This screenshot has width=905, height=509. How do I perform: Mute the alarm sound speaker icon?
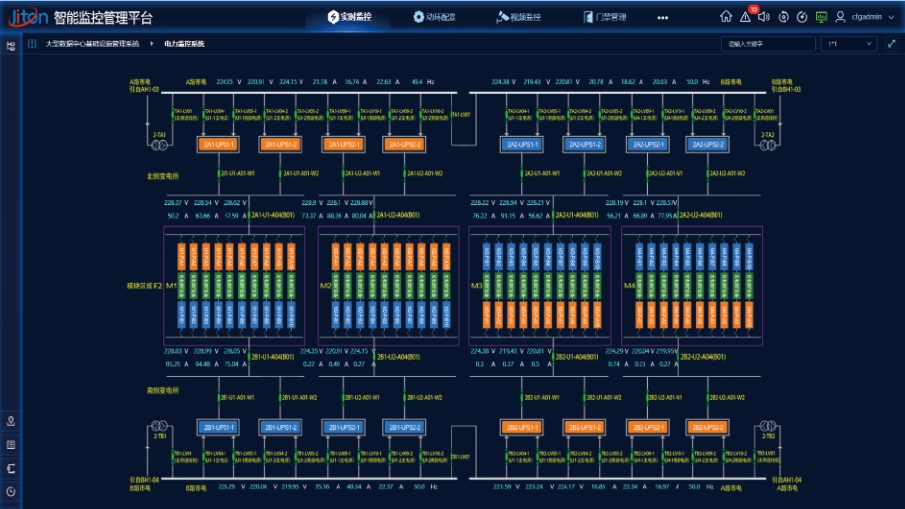click(763, 17)
